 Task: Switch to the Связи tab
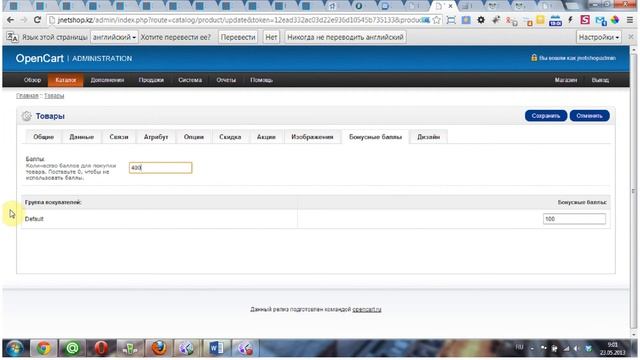click(119, 137)
